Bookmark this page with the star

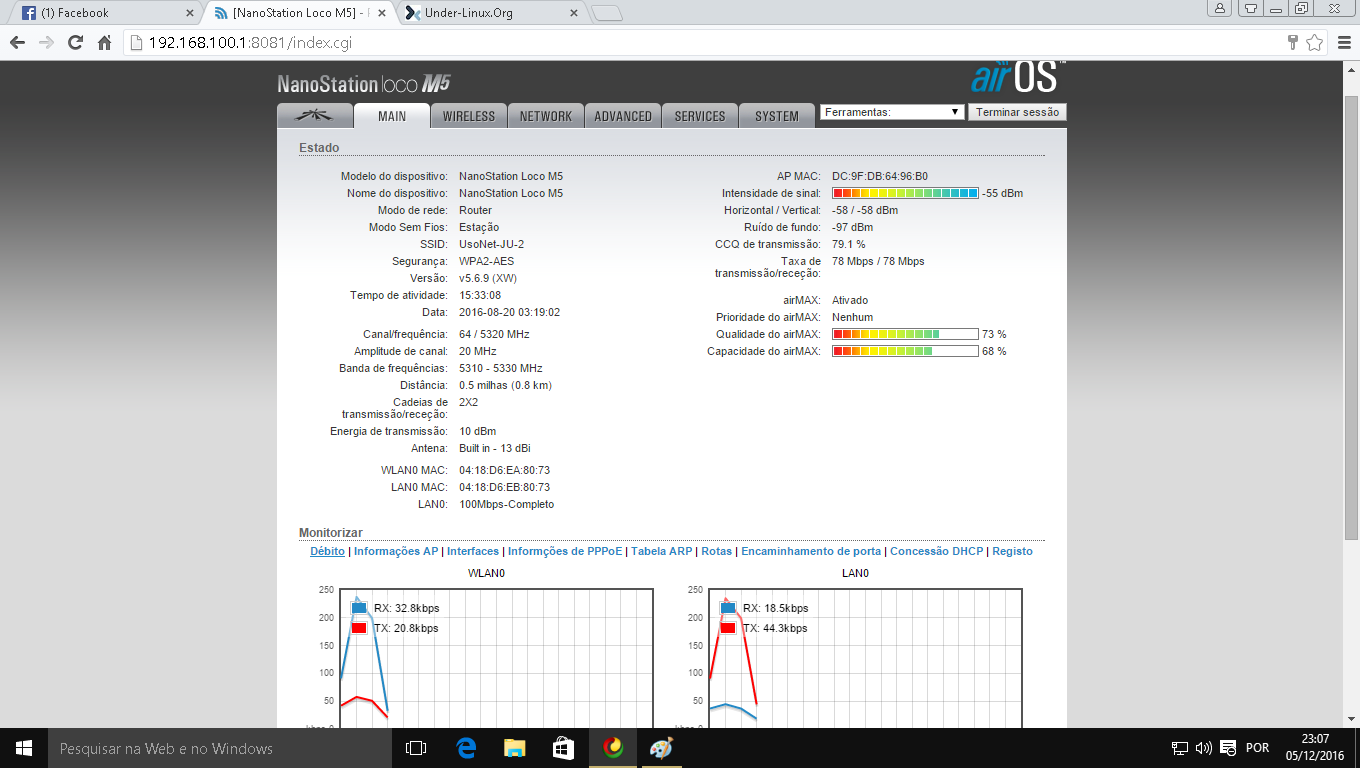point(1315,43)
